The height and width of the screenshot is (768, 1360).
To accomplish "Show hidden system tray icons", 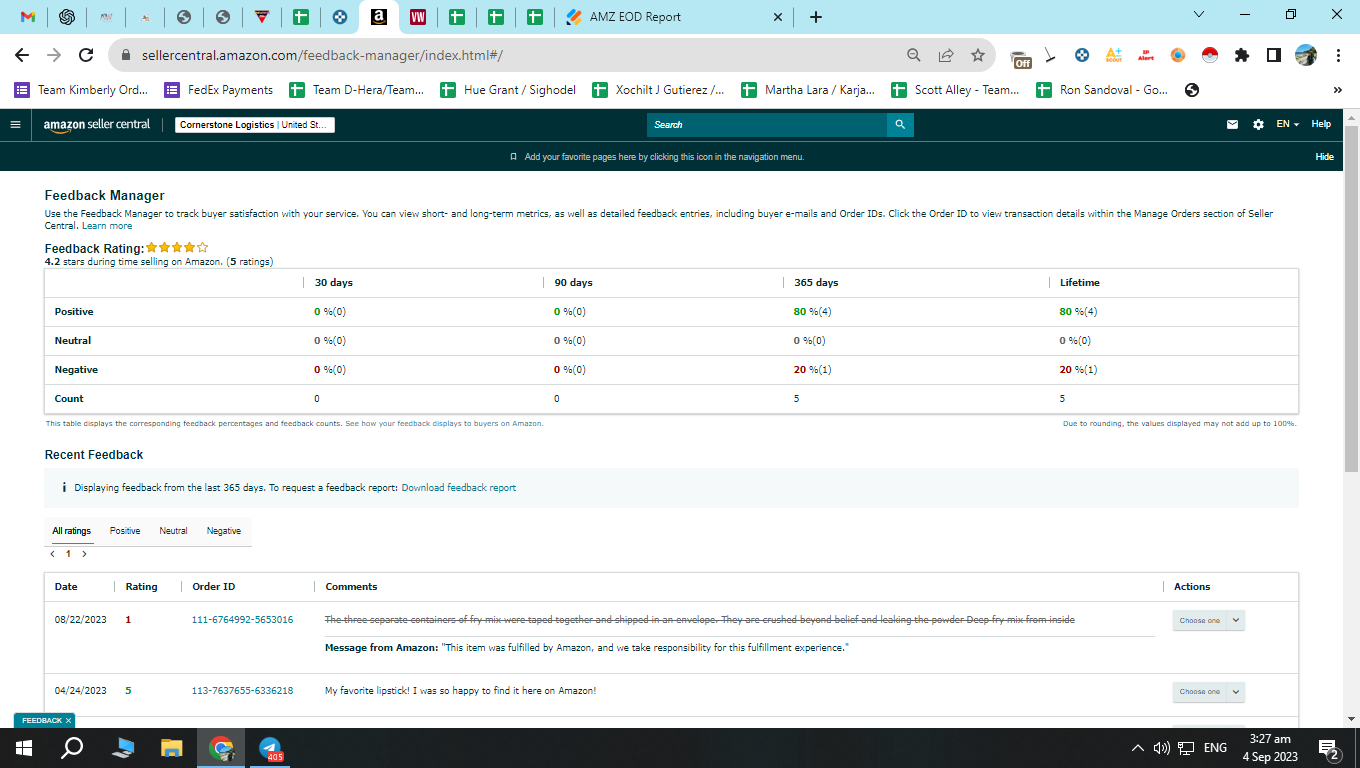I will [x=1138, y=748].
